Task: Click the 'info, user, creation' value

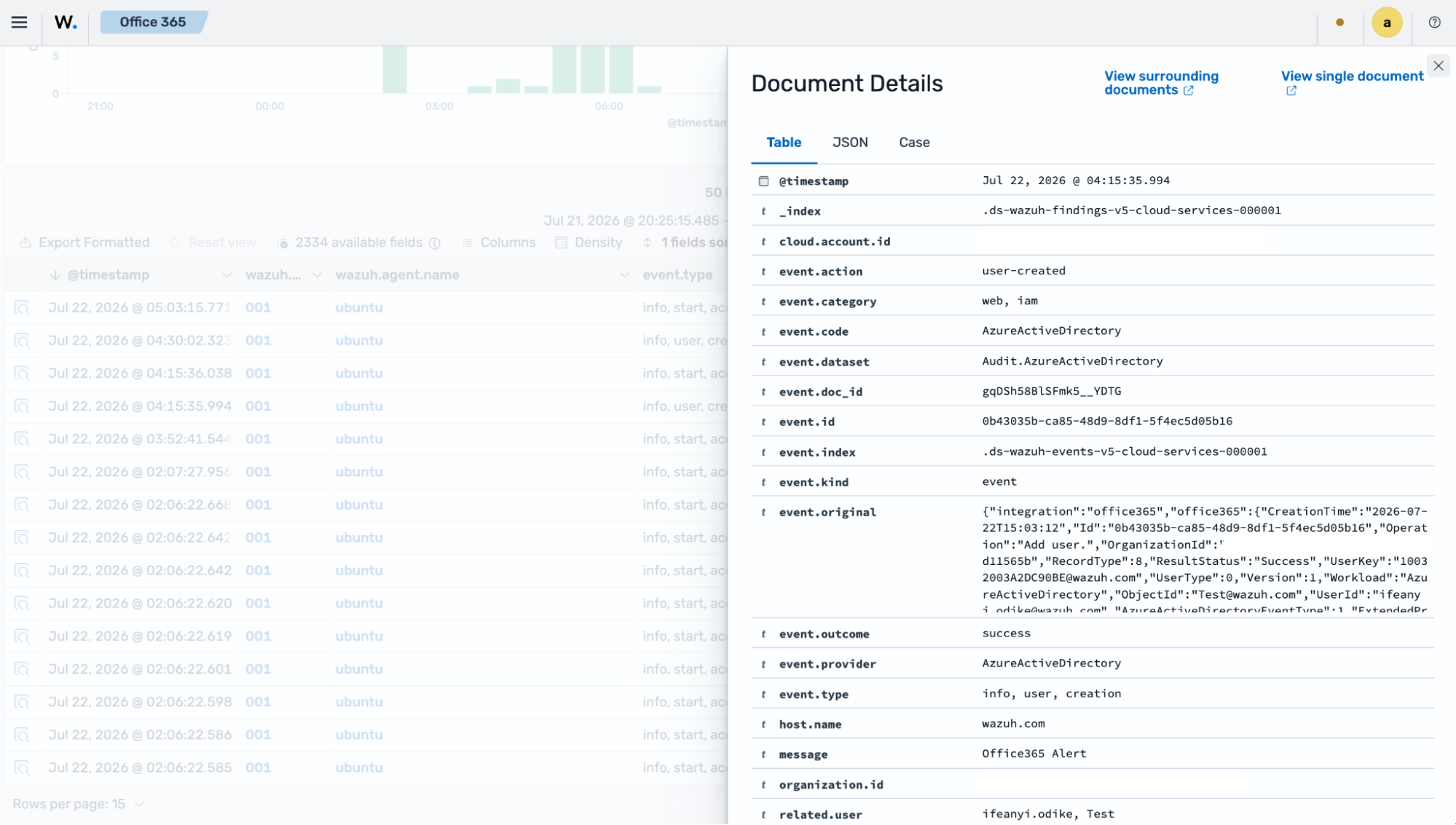Action: pyautogui.click(x=1051, y=694)
